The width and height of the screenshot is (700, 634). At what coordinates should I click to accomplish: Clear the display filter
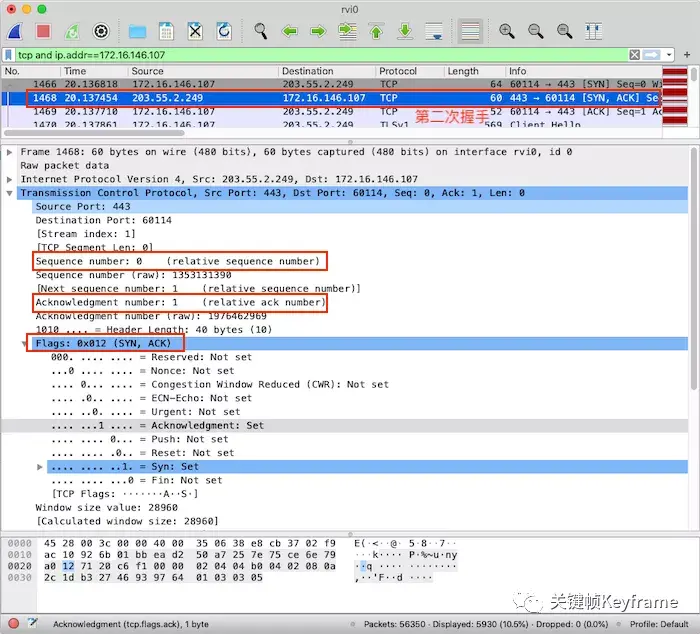pos(634,55)
